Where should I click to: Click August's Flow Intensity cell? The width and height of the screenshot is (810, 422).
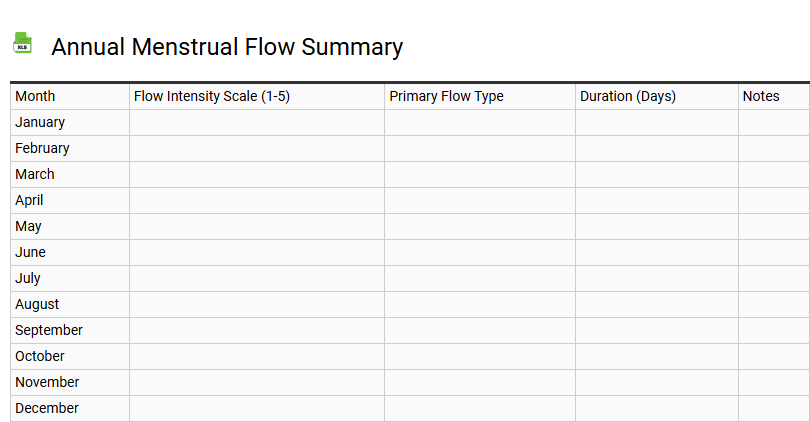click(x=257, y=304)
